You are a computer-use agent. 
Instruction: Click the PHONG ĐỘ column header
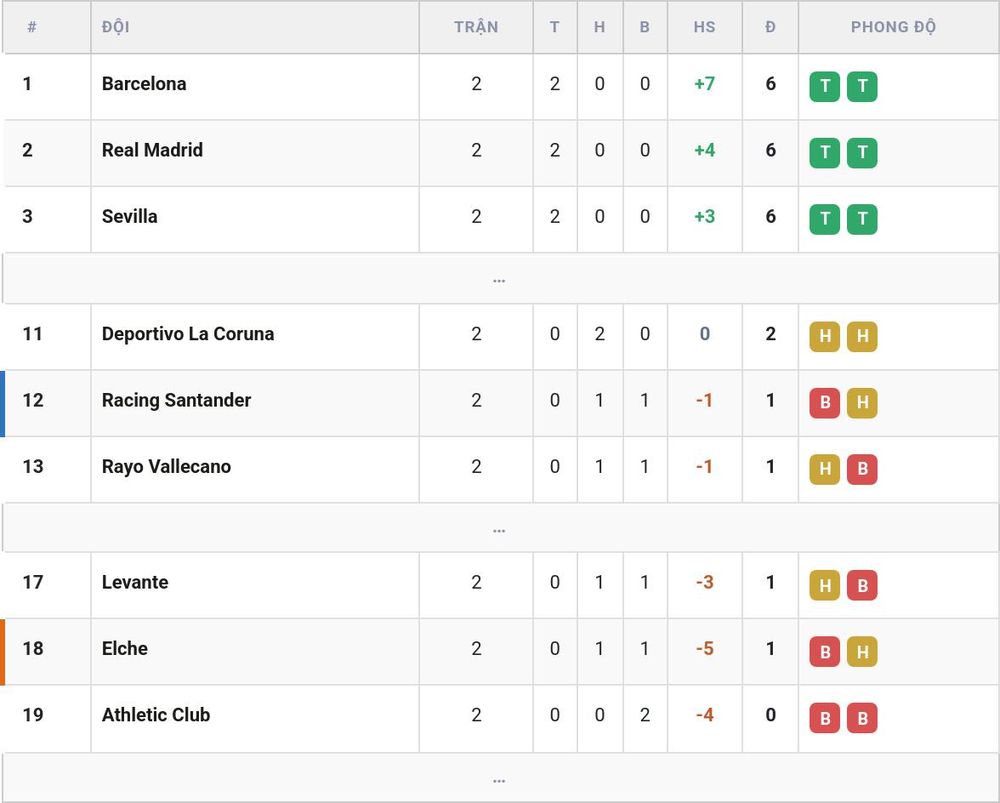pyautogui.click(x=893, y=27)
